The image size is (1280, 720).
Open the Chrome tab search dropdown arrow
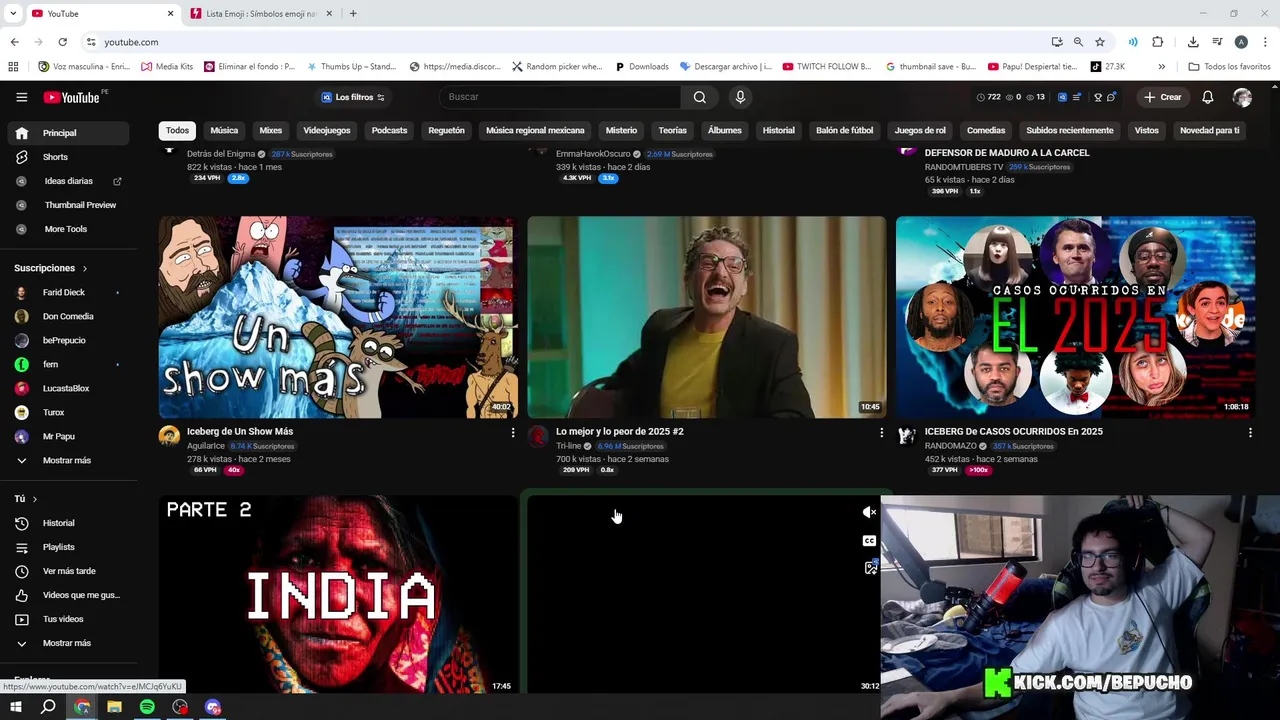click(13, 13)
